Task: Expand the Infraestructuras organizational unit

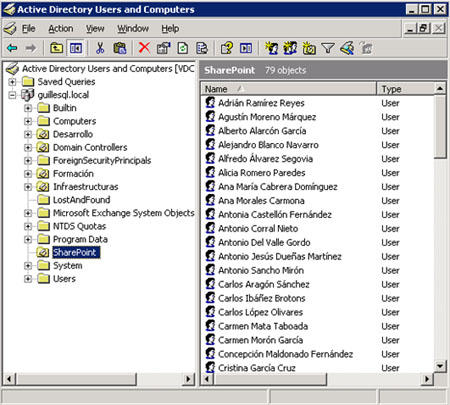Action: click(x=28, y=187)
